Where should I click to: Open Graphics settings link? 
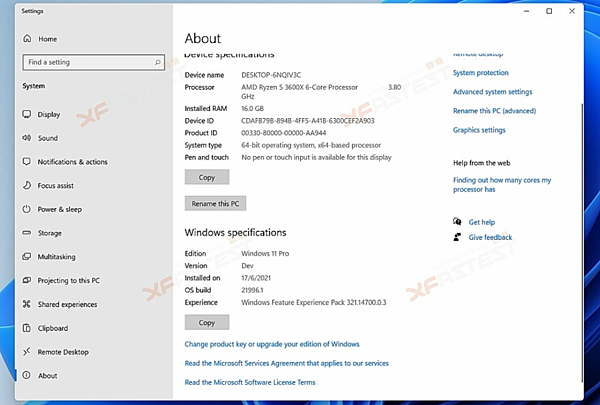coord(479,130)
